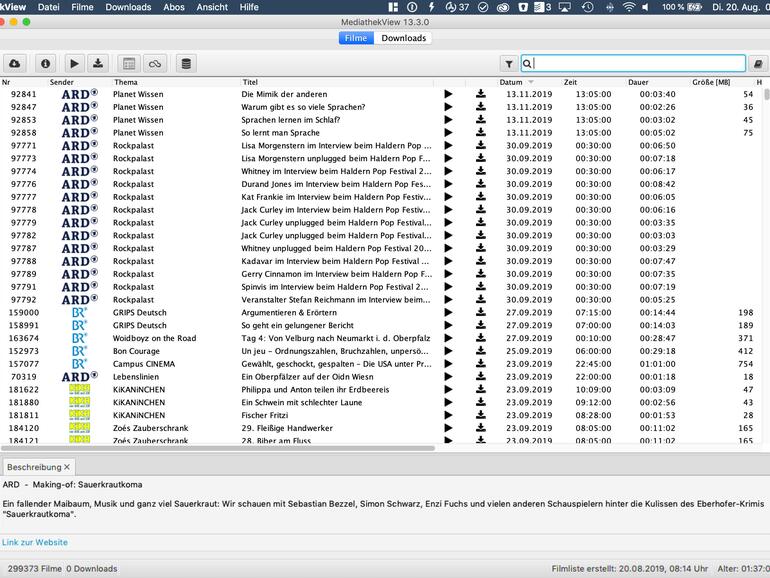Download 'Ein Schwein mit schlechter Laune'

click(481, 402)
